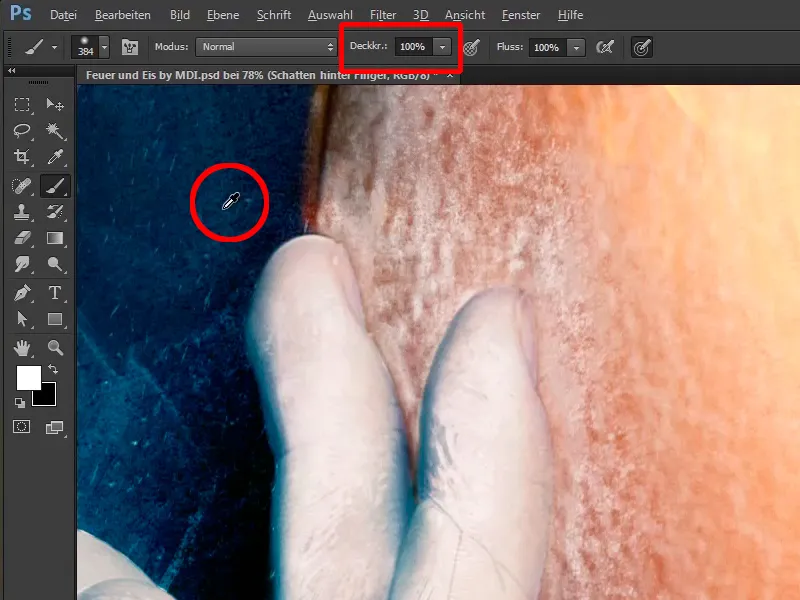The height and width of the screenshot is (600, 800).
Task: Select the Rectangle shape tool
Action: pos(55,319)
